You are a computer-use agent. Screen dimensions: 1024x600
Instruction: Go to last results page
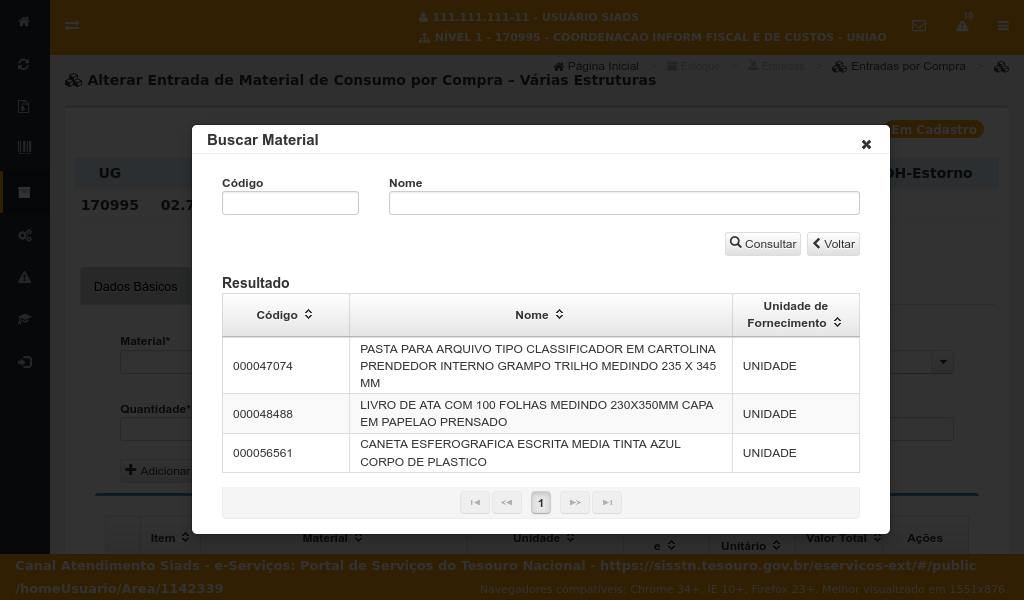607,503
